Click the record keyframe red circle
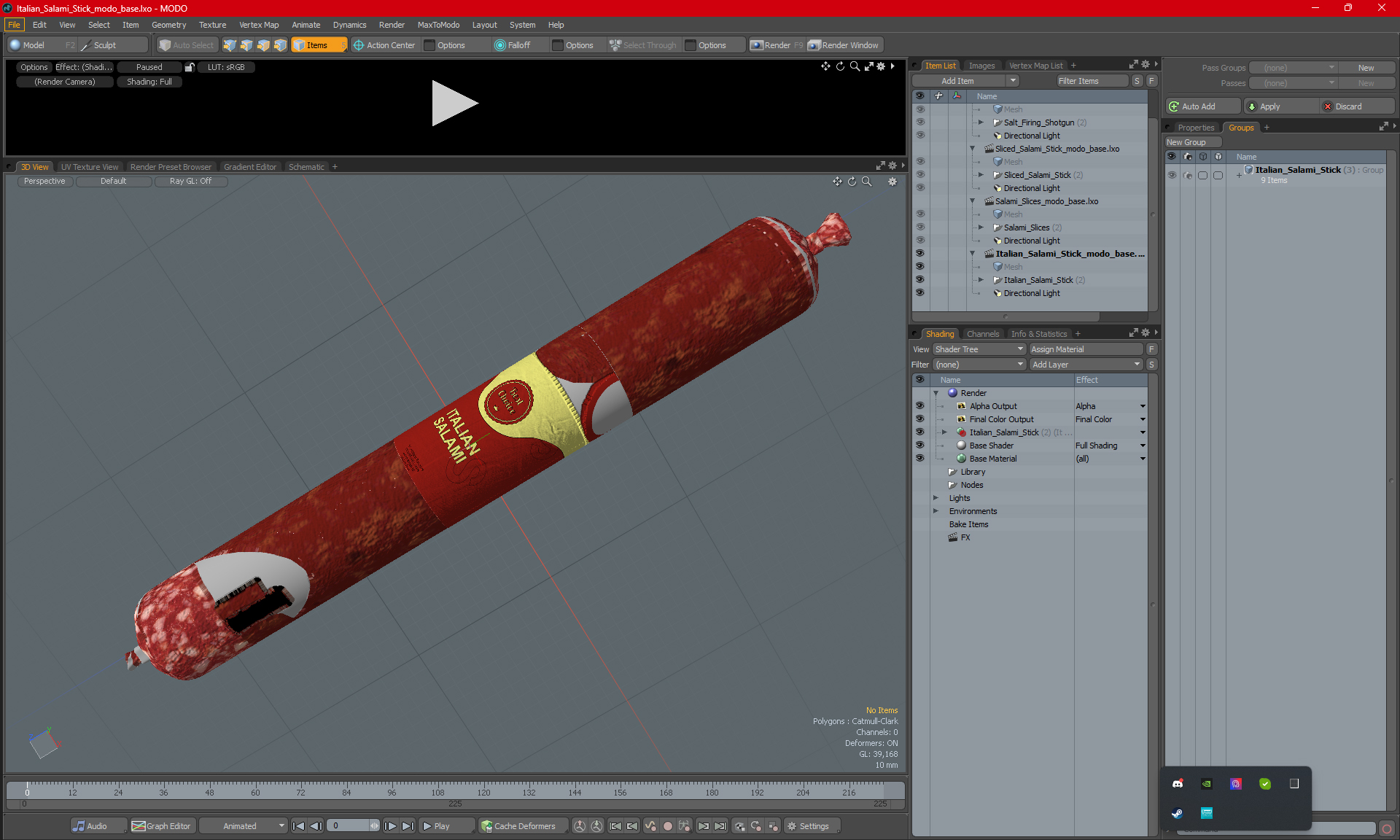The image size is (1400, 840). tap(667, 826)
